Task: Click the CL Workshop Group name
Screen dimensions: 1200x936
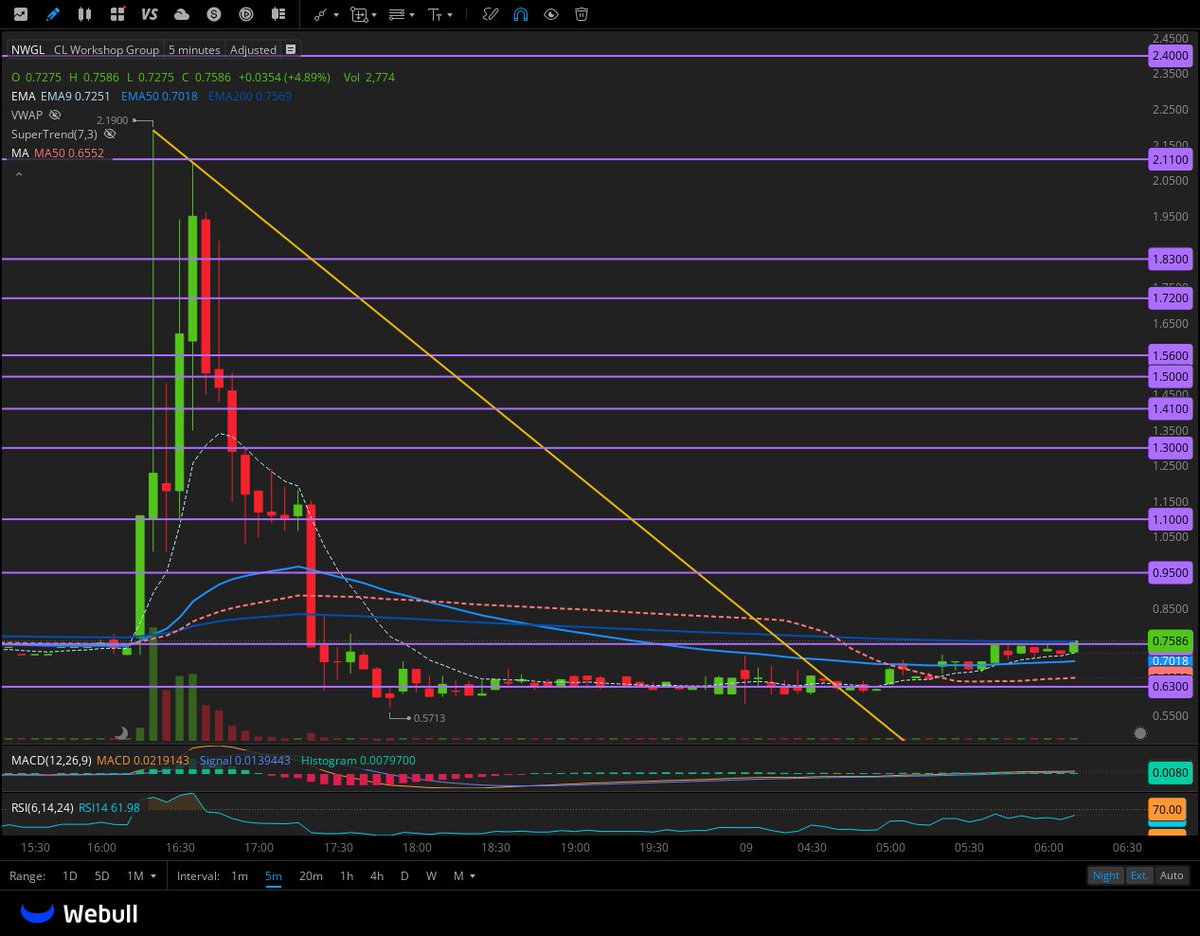Action: coord(107,49)
